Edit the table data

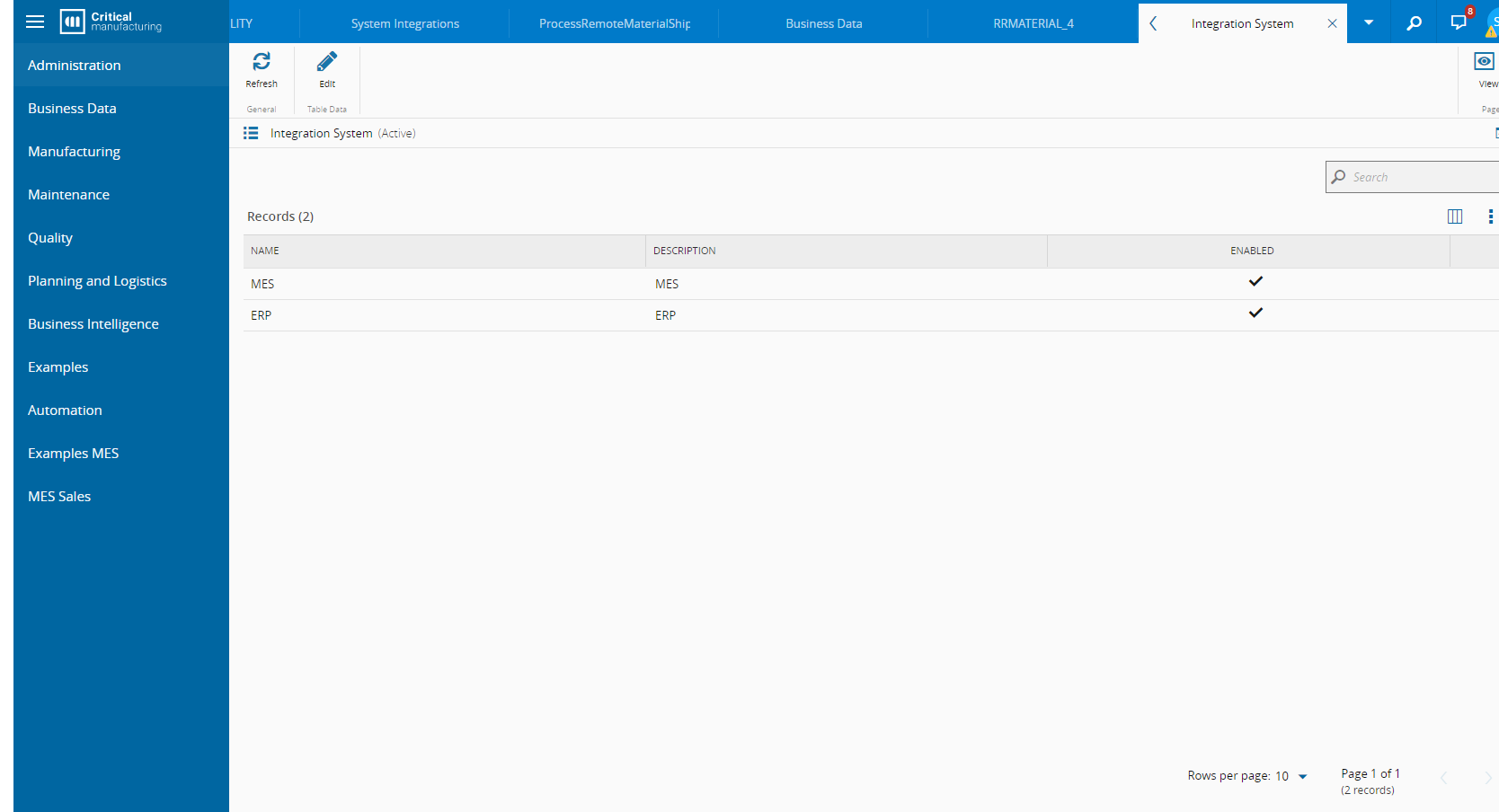coord(327,69)
